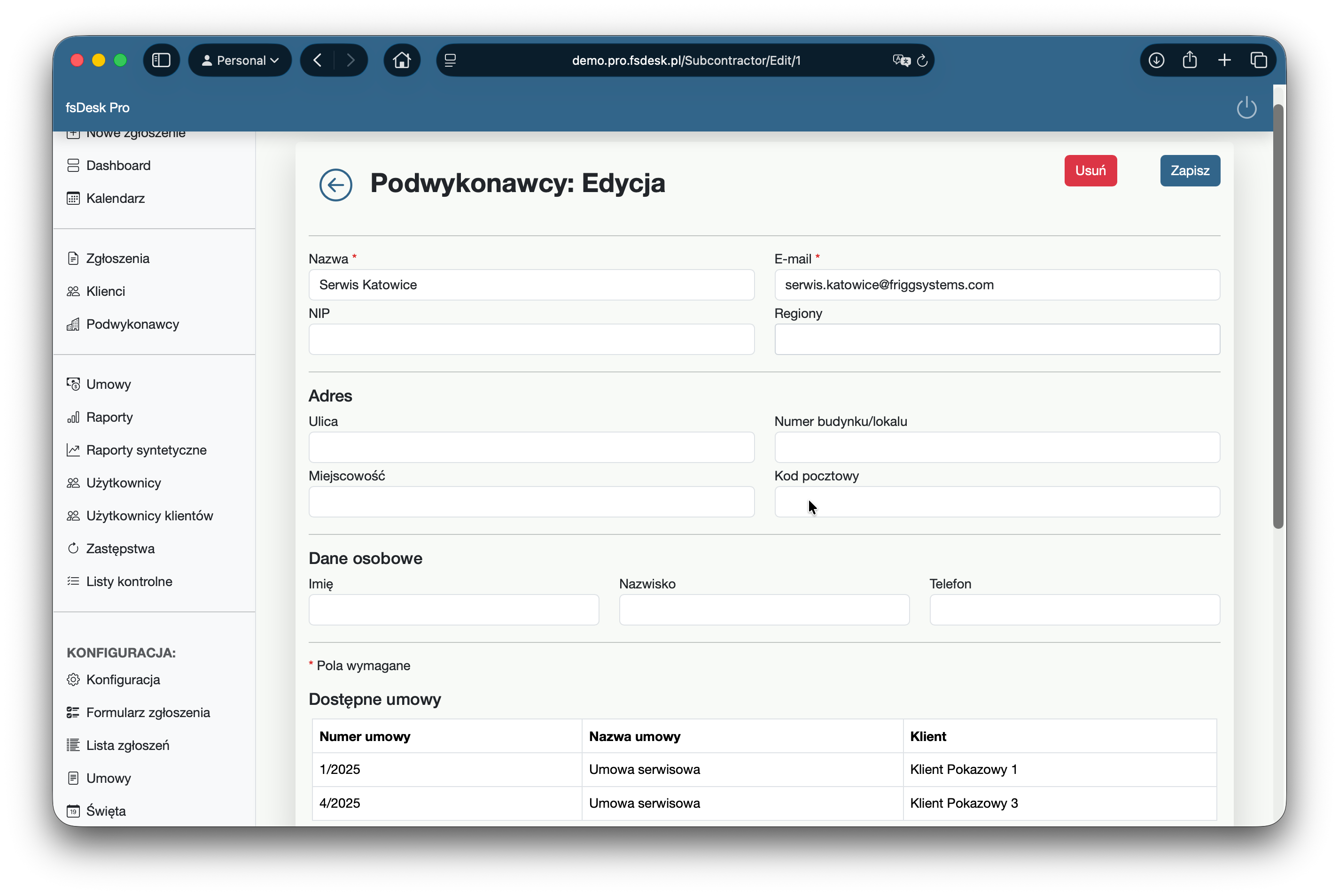Click the home icon in toolbar

coord(401,60)
